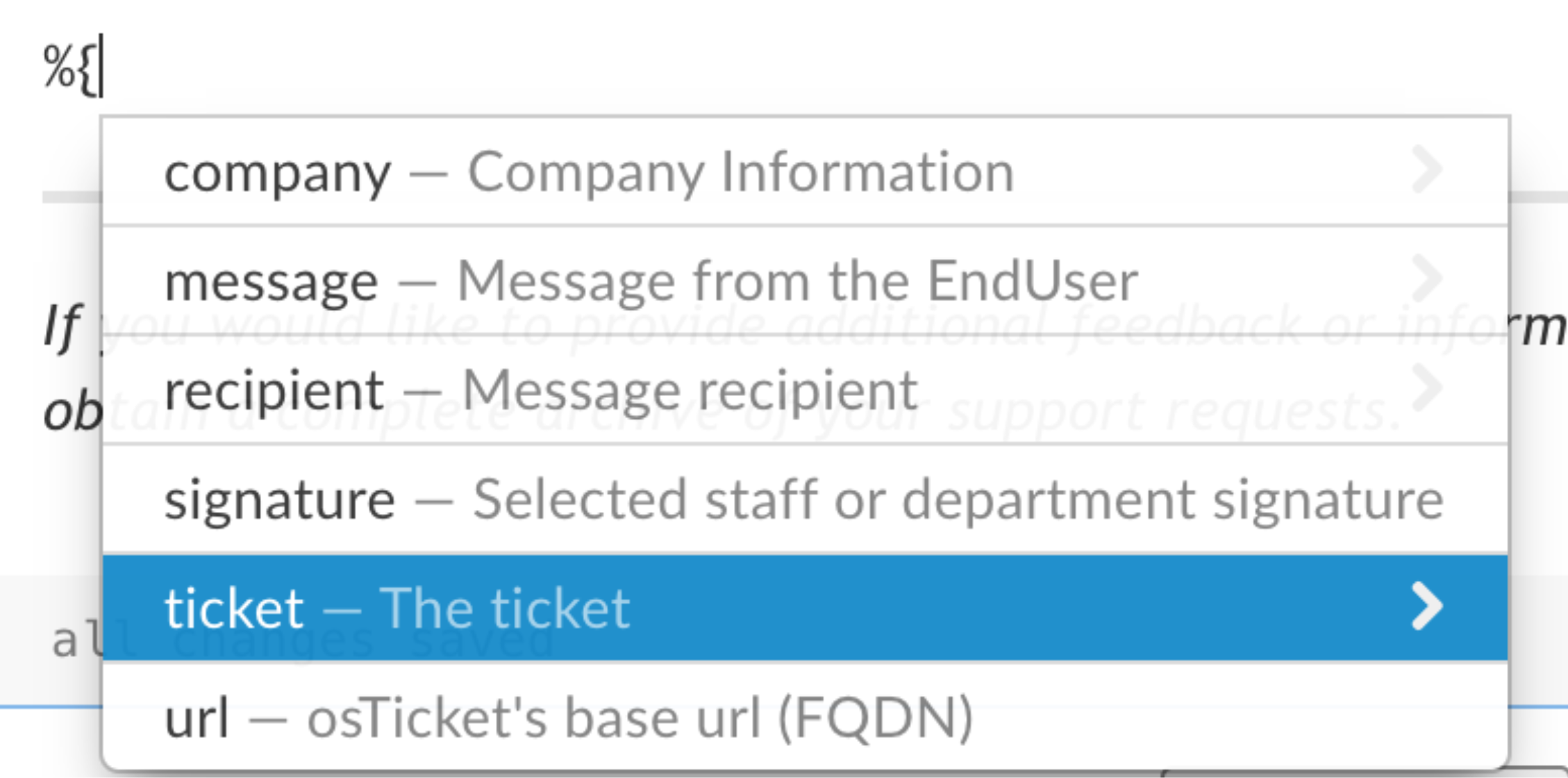Image resolution: width=1568 pixels, height=778 pixels.
Task: Click the white chevron on ticket row
Action: point(1427,607)
